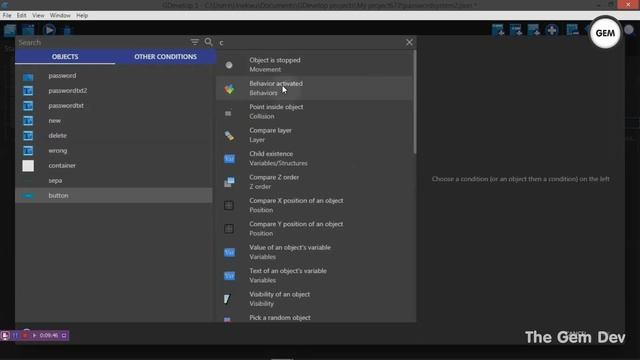Click the Add sub-event toolbar icon
The image size is (640, 360).
516,30
